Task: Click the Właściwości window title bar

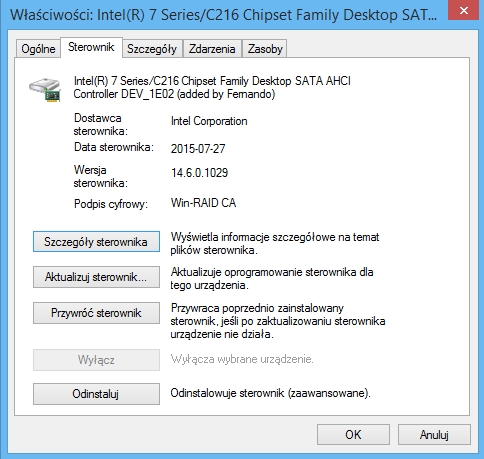Action: [x=223, y=15]
